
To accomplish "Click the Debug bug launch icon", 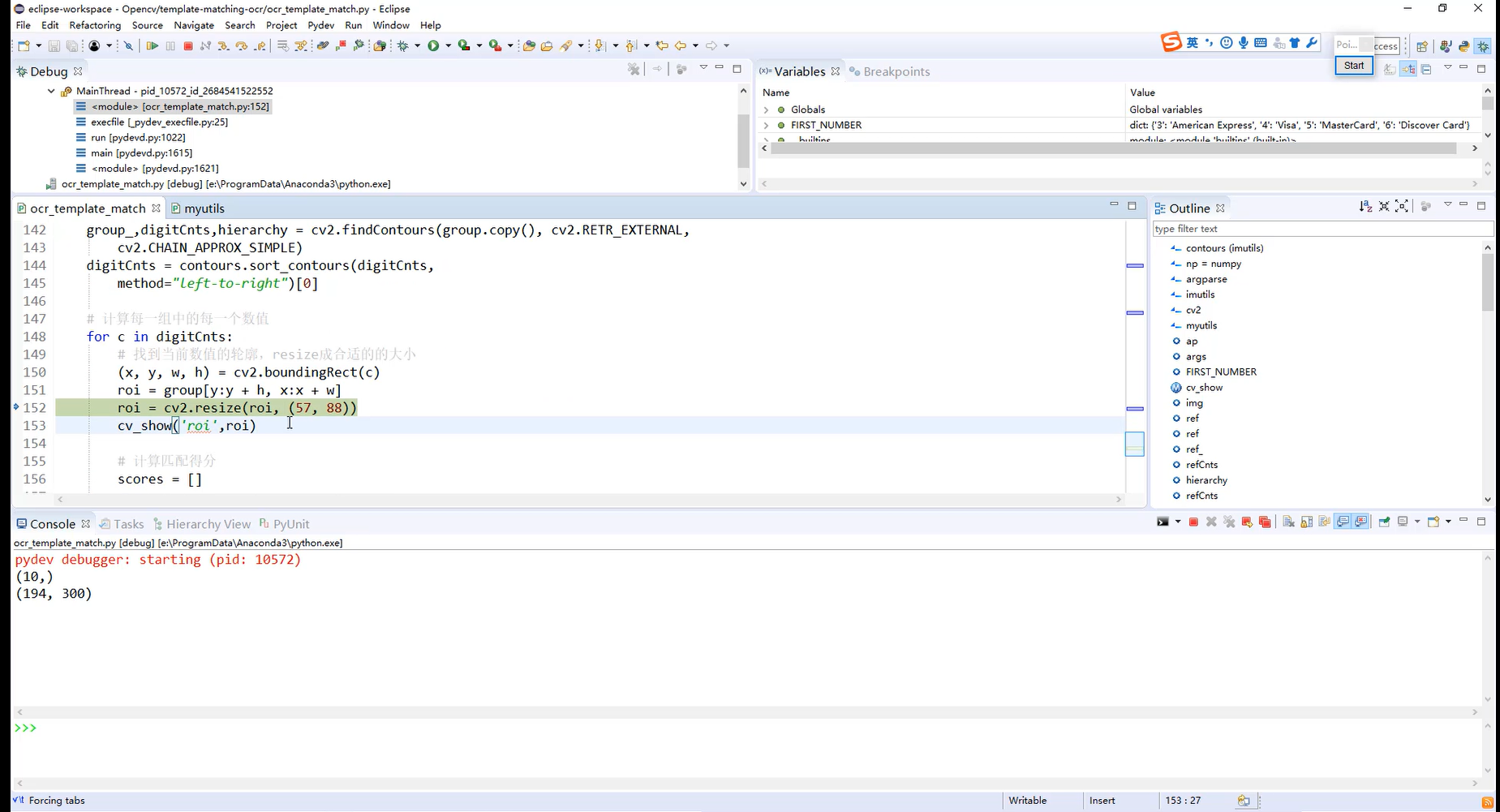I will click(x=402, y=45).
